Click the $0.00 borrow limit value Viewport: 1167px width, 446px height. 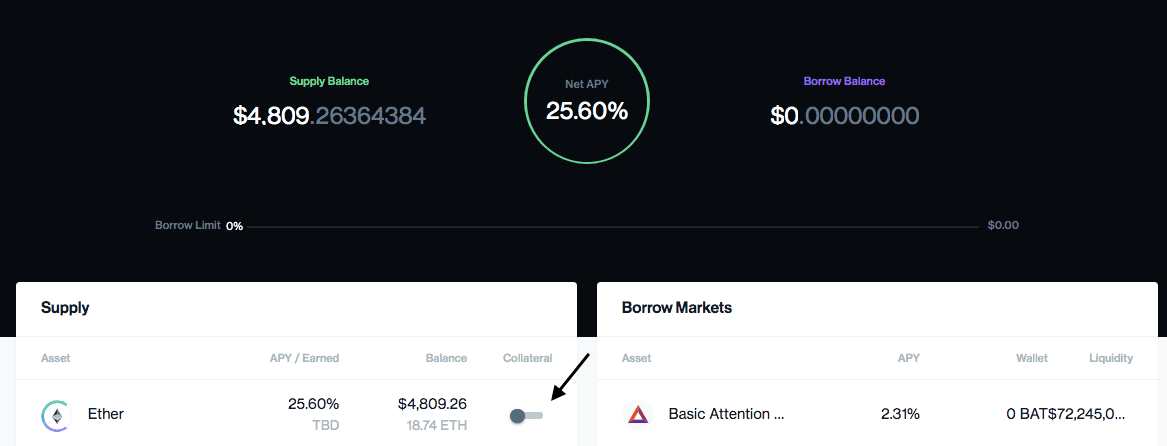coord(1003,225)
